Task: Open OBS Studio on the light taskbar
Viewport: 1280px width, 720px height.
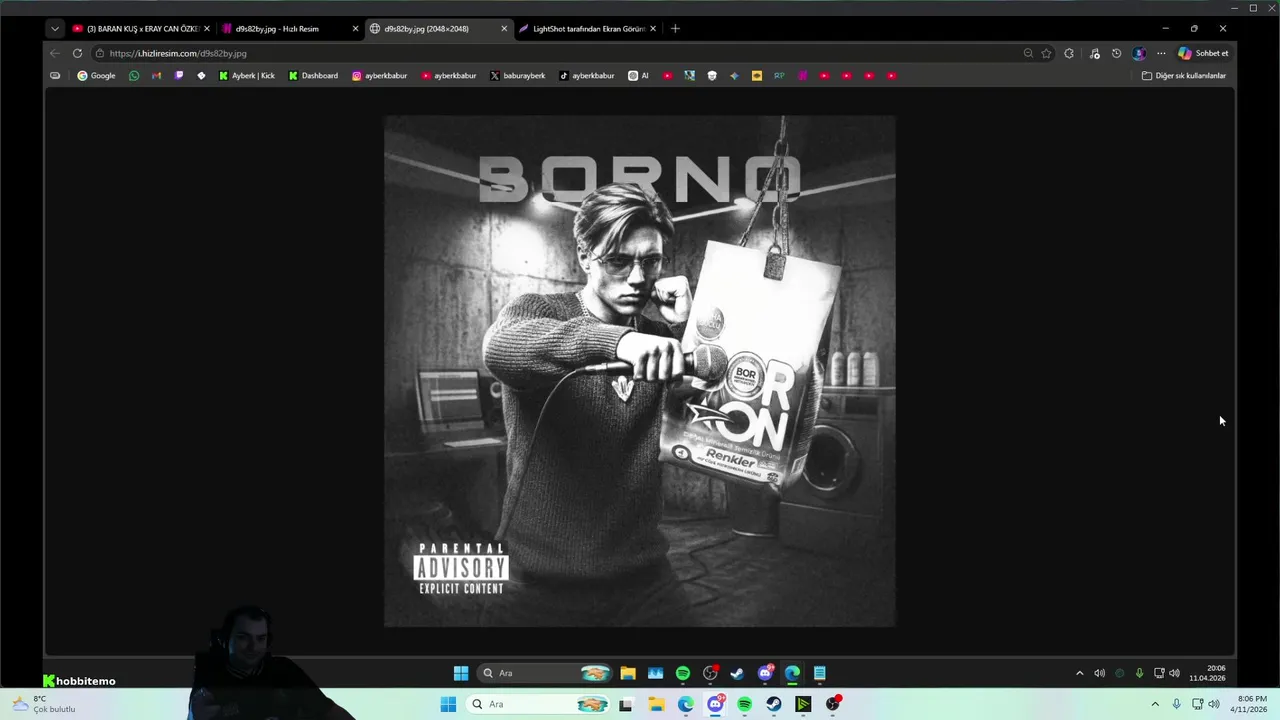Action: 832,704
